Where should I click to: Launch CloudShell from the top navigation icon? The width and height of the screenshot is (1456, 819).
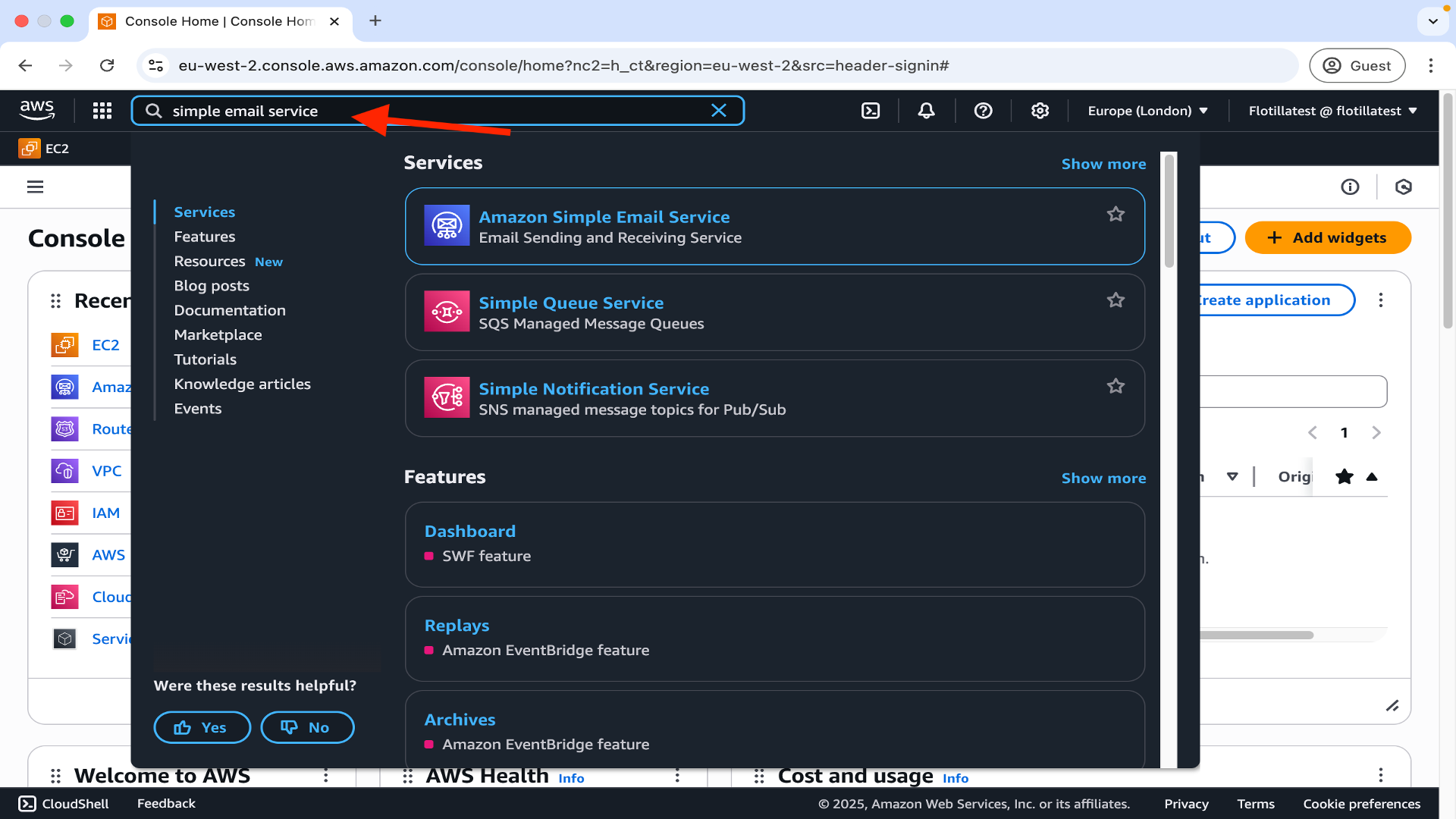click(871, 111)
